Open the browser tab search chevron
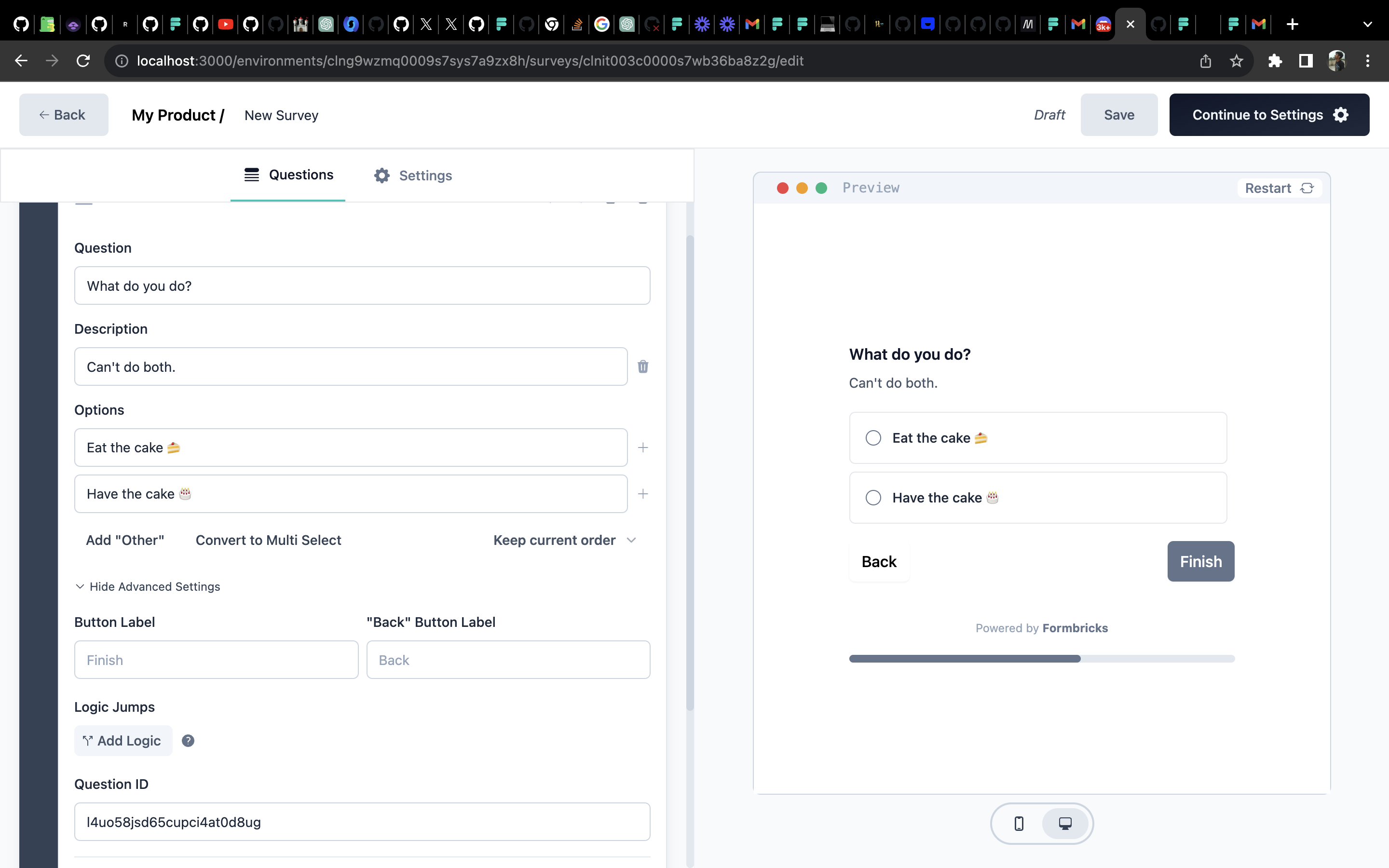 tap(1368, 24)
